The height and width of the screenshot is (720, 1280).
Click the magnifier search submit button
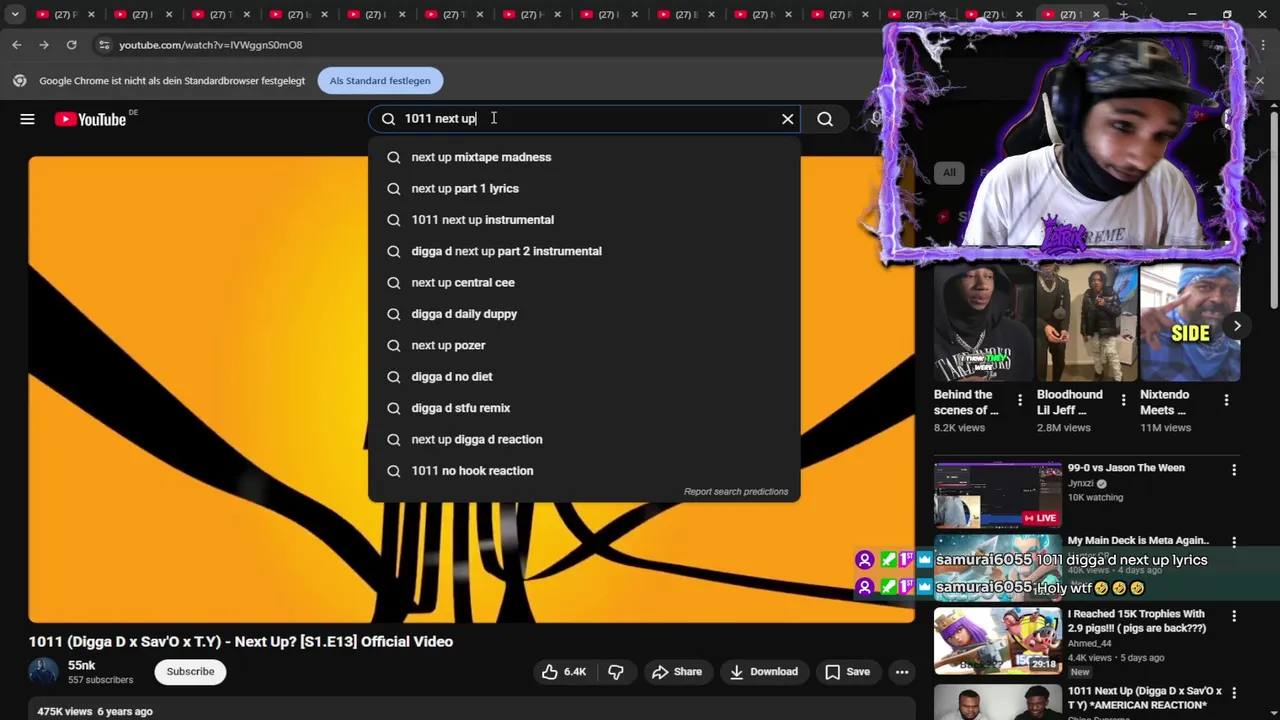(825, 119)
